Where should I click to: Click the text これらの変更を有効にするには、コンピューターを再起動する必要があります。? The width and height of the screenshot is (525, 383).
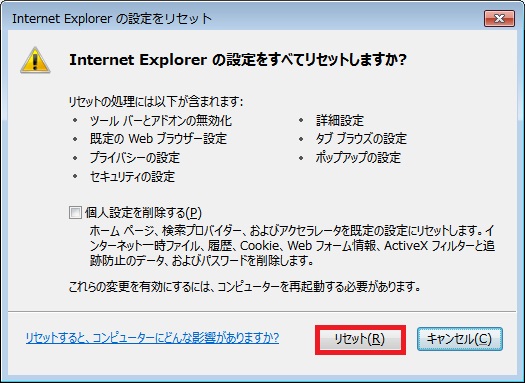pos(245,287)
